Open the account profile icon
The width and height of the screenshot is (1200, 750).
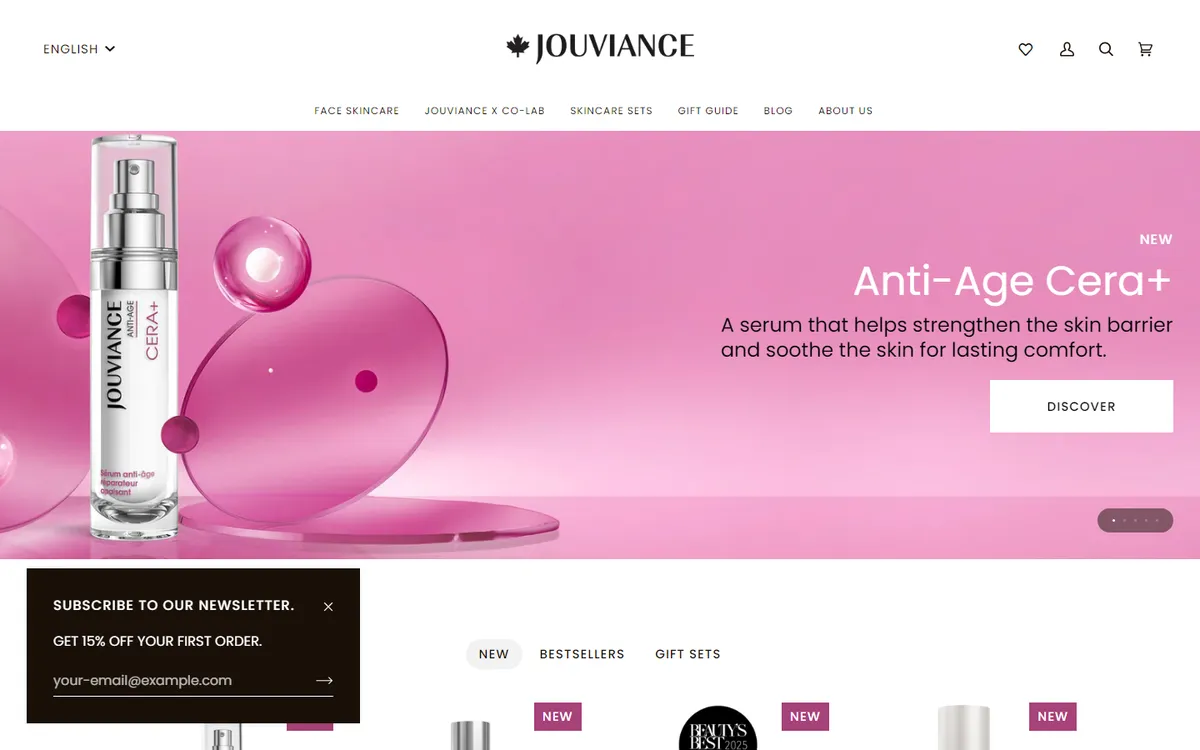pyautogui.click(x=1067, y=49)
